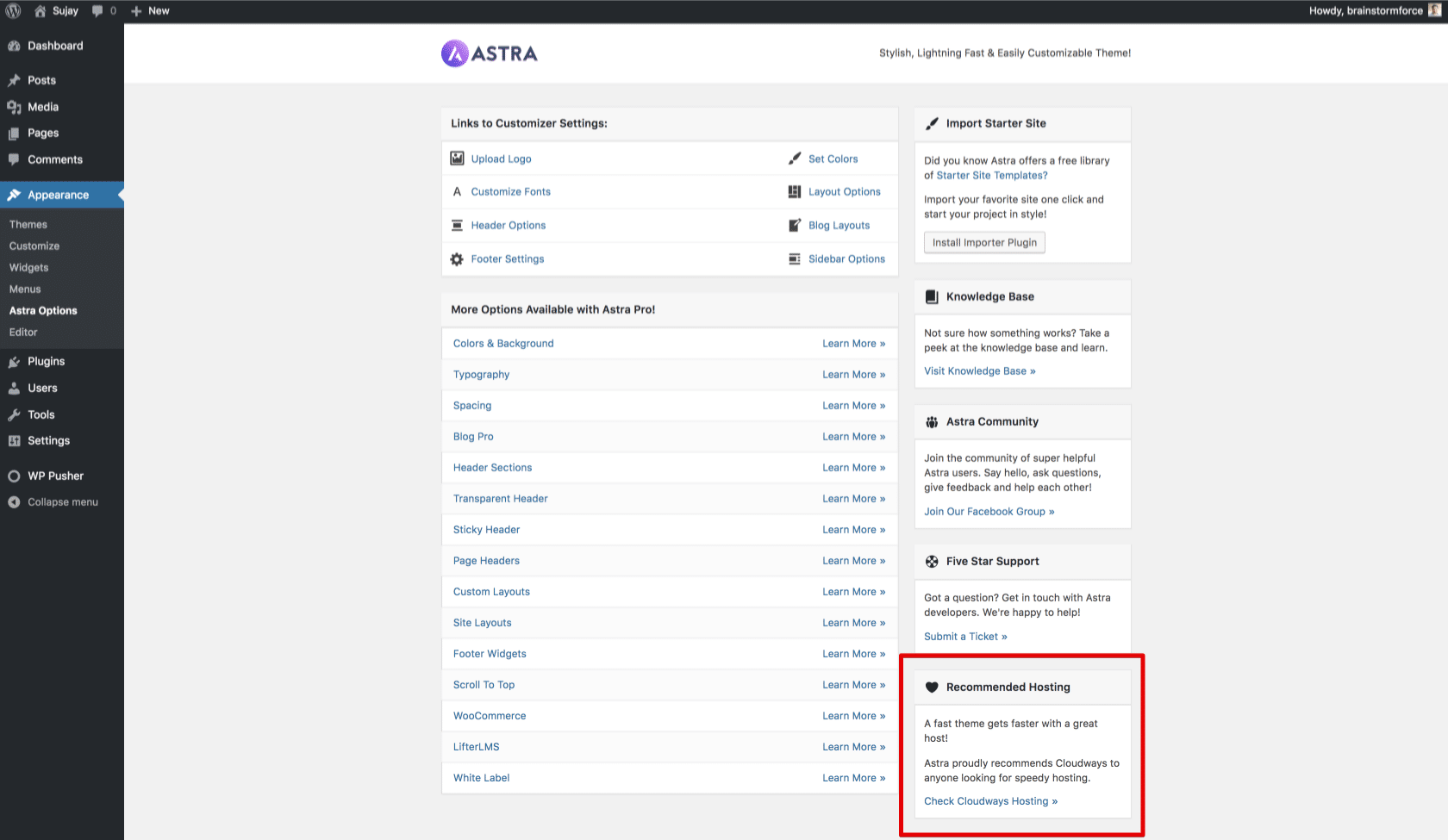The height and width of the screenshot is (840, 1448).
Task: Open Customize Fonts link
Action: coord(510,192)
